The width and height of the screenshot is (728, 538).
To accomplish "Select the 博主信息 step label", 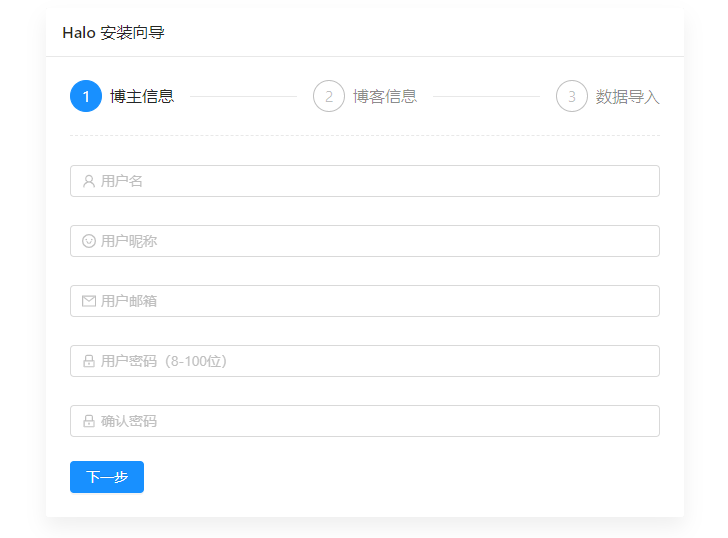I will (142, 96).
